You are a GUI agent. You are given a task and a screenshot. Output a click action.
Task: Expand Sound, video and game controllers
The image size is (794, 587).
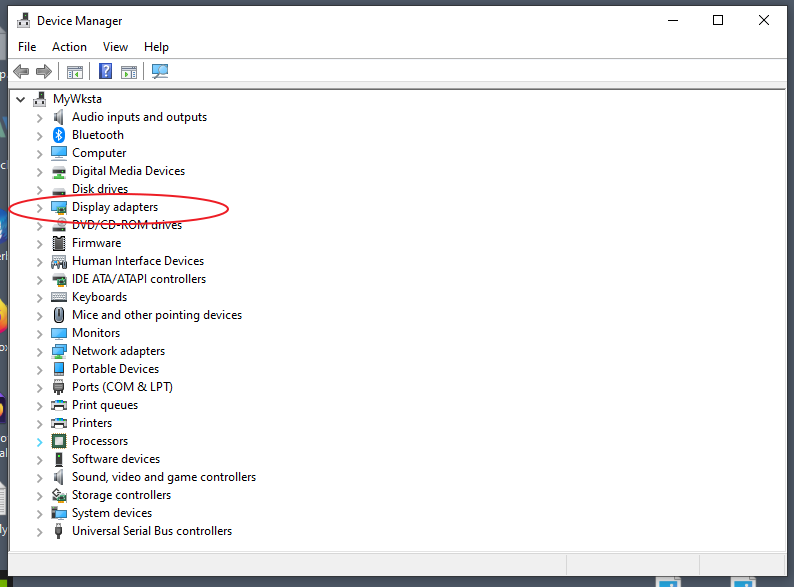39,478
